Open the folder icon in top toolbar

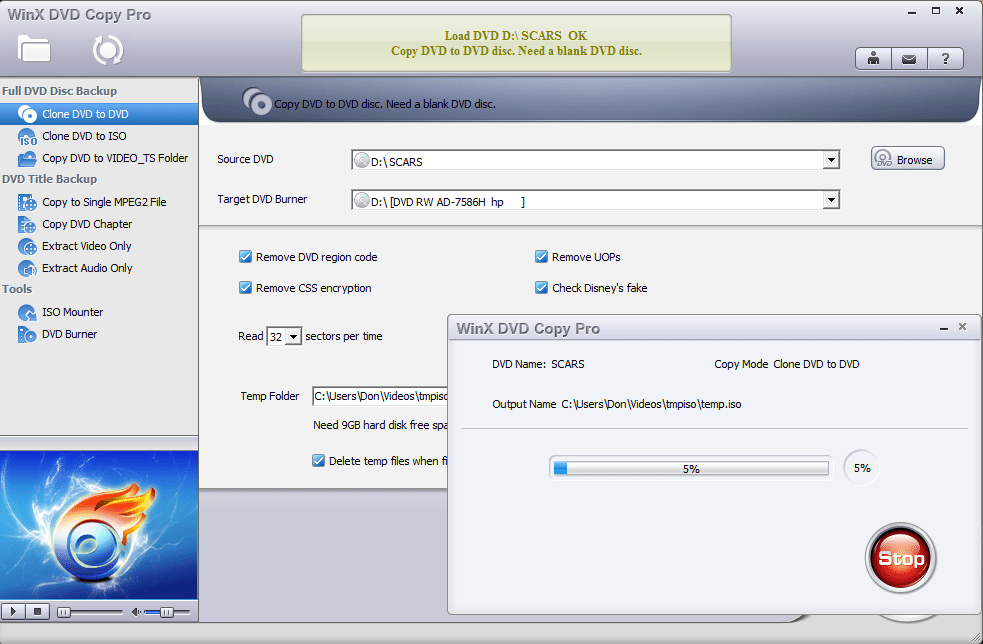click(x=34, y=49)
